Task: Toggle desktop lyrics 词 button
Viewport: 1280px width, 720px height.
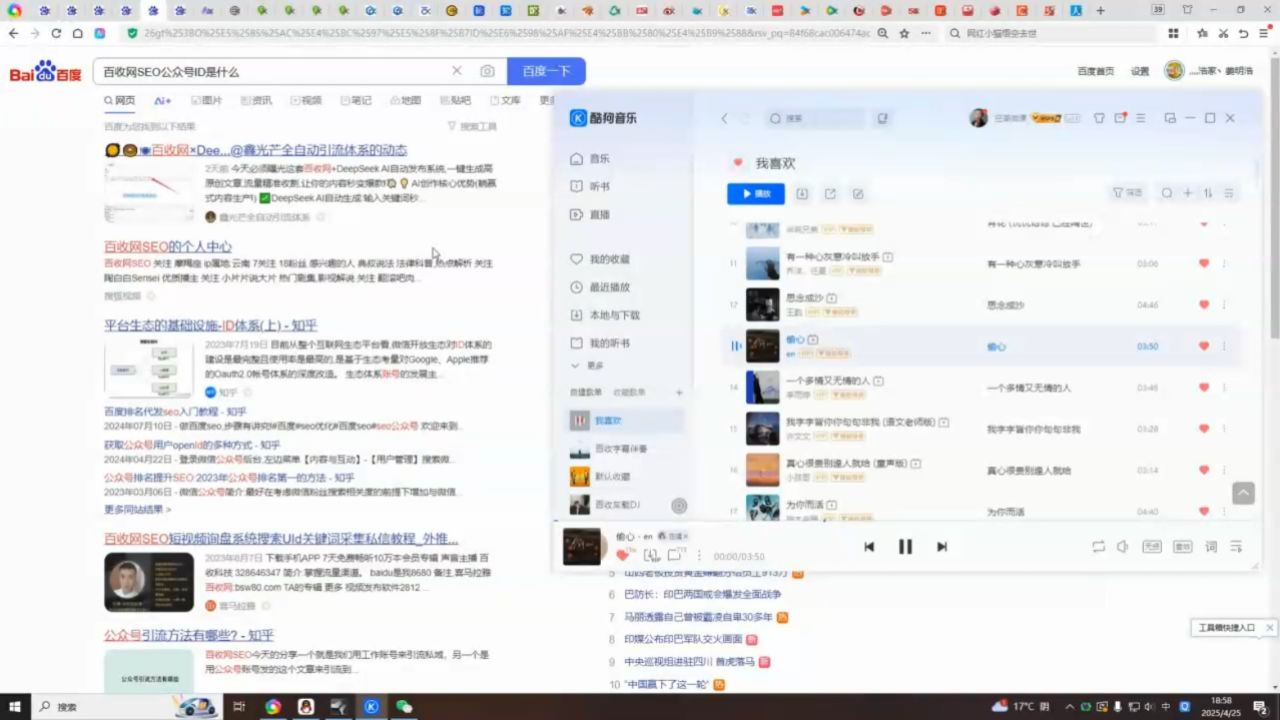Action: click(1211, 547)
